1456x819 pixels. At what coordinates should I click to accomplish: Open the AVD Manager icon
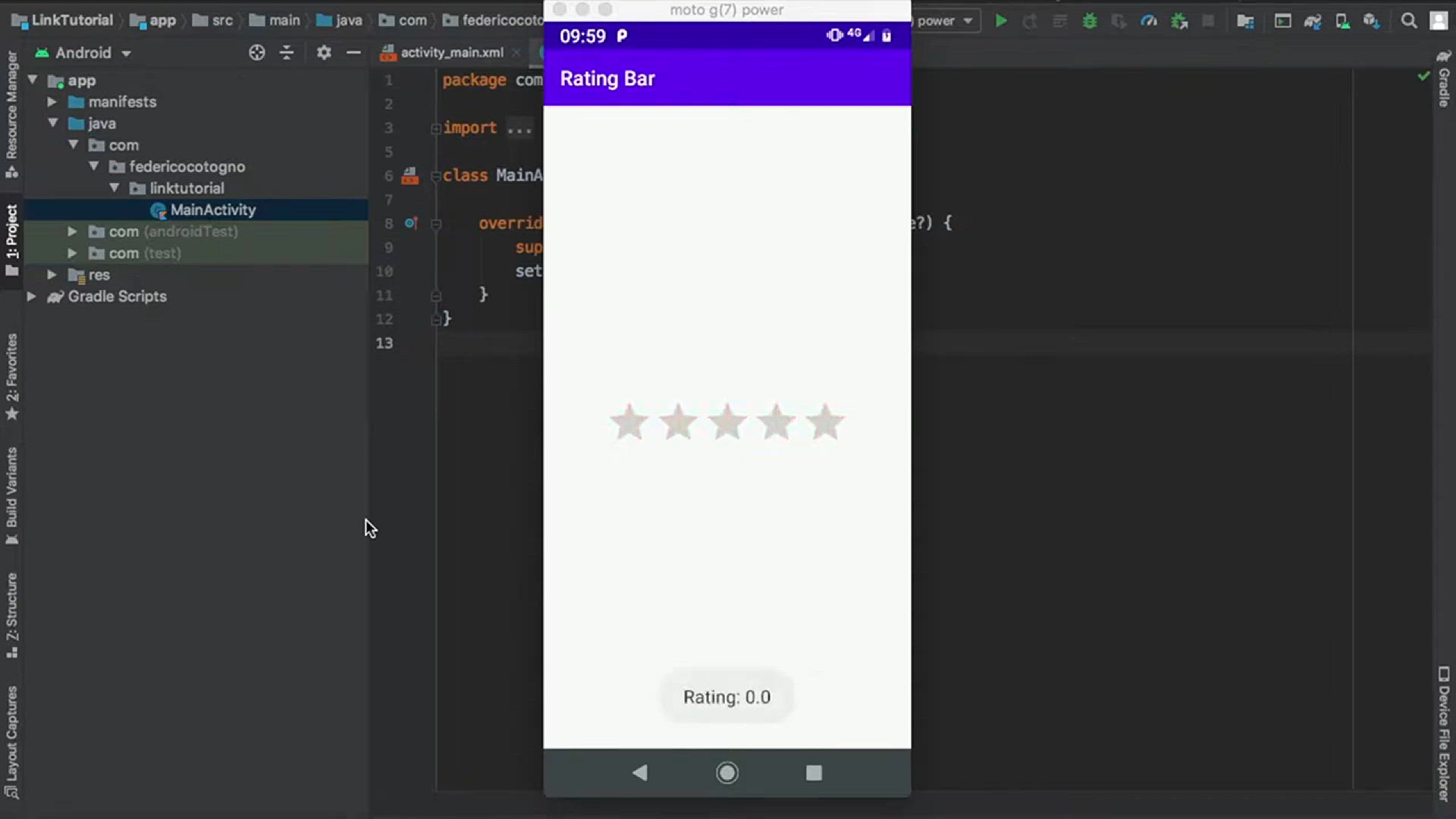[x=1342, y=21]
